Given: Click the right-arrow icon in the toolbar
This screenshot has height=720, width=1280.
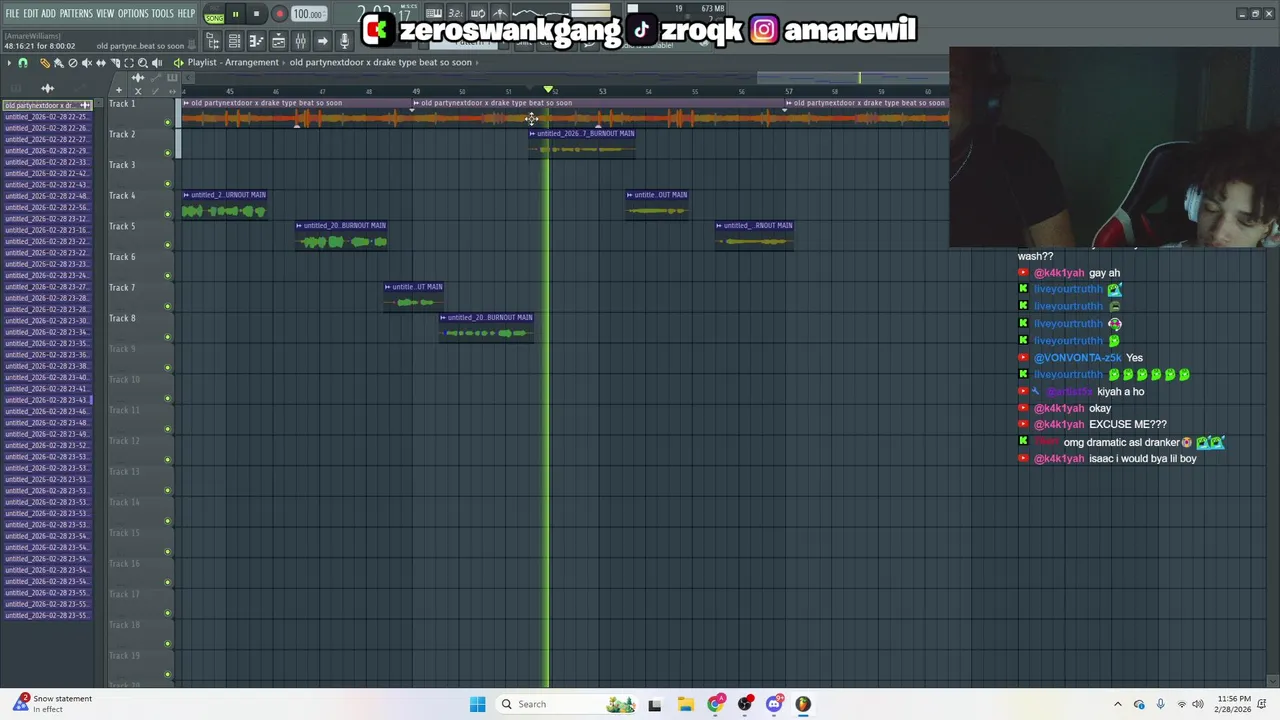Looking at the screenshot, I should pyautogui.click(x=322, y=41).
